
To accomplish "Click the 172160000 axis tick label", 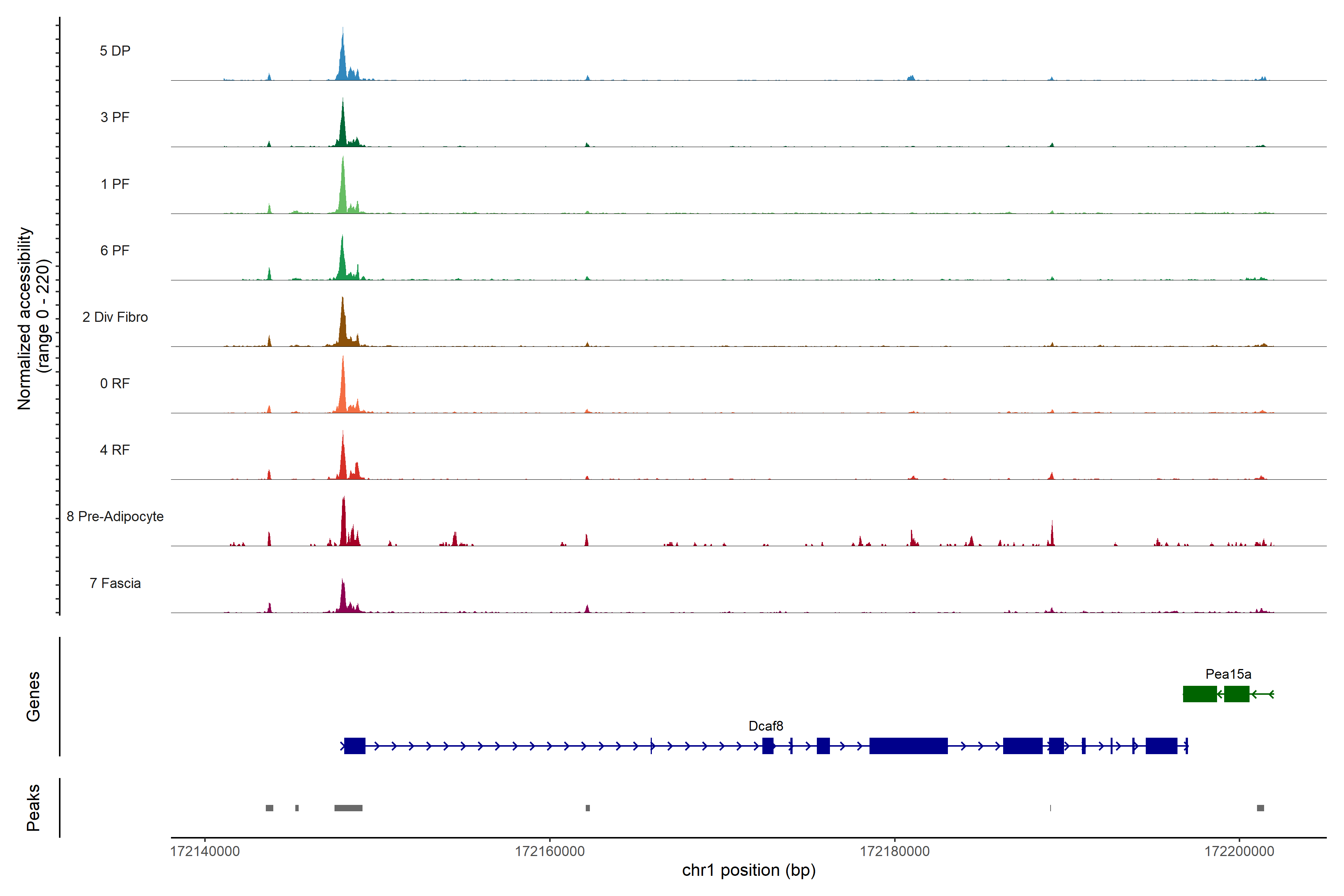I will (x=550, y=852).
